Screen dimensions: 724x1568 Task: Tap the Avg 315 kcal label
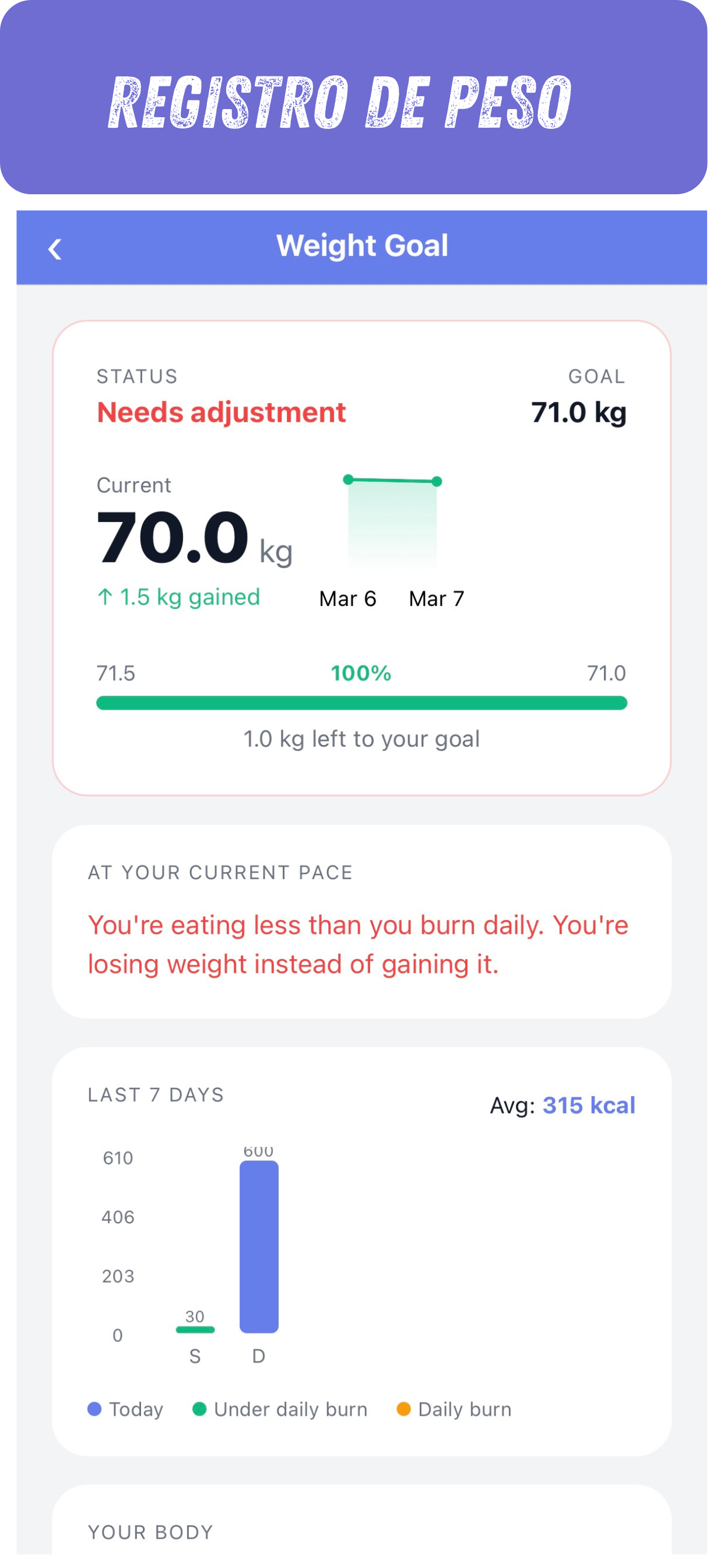[562, 1105]
